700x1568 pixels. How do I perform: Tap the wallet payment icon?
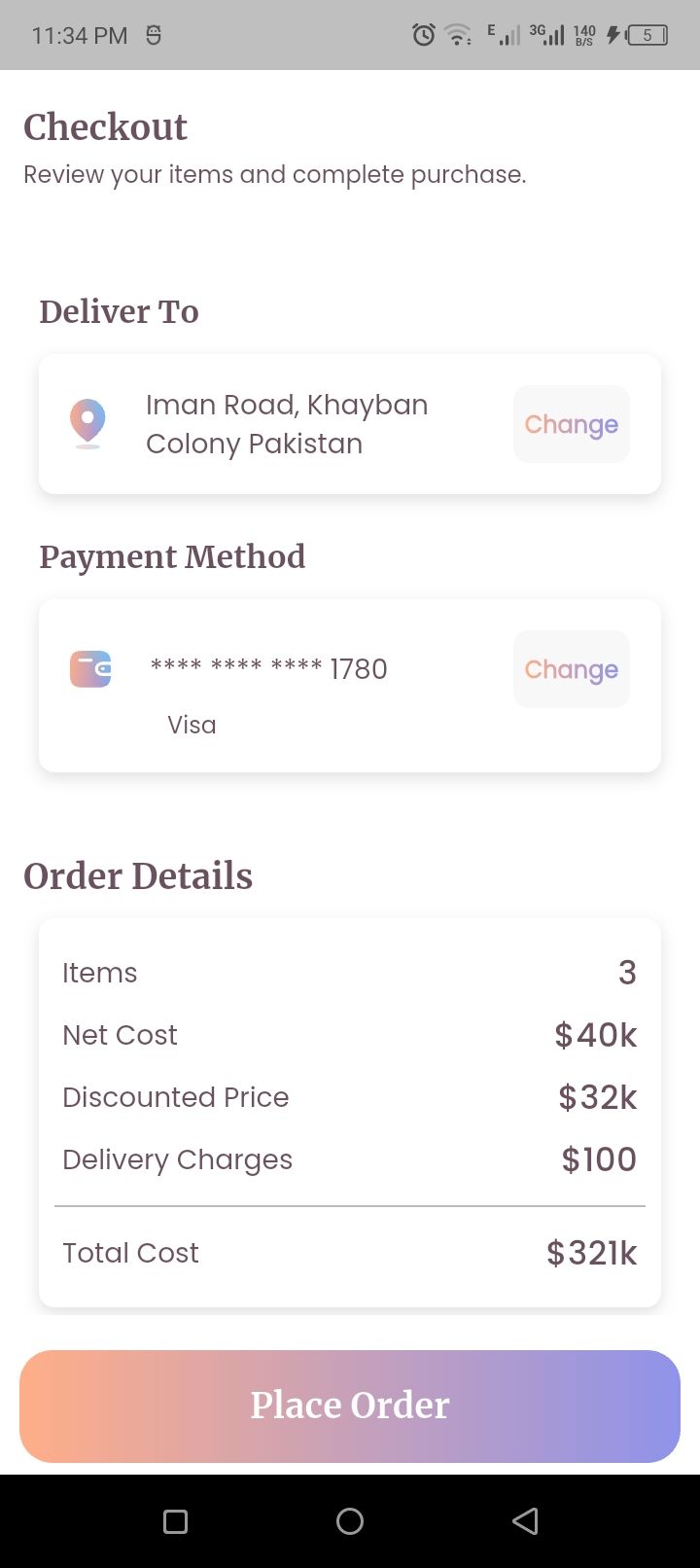pyautogui.click(x=90, y=669)
